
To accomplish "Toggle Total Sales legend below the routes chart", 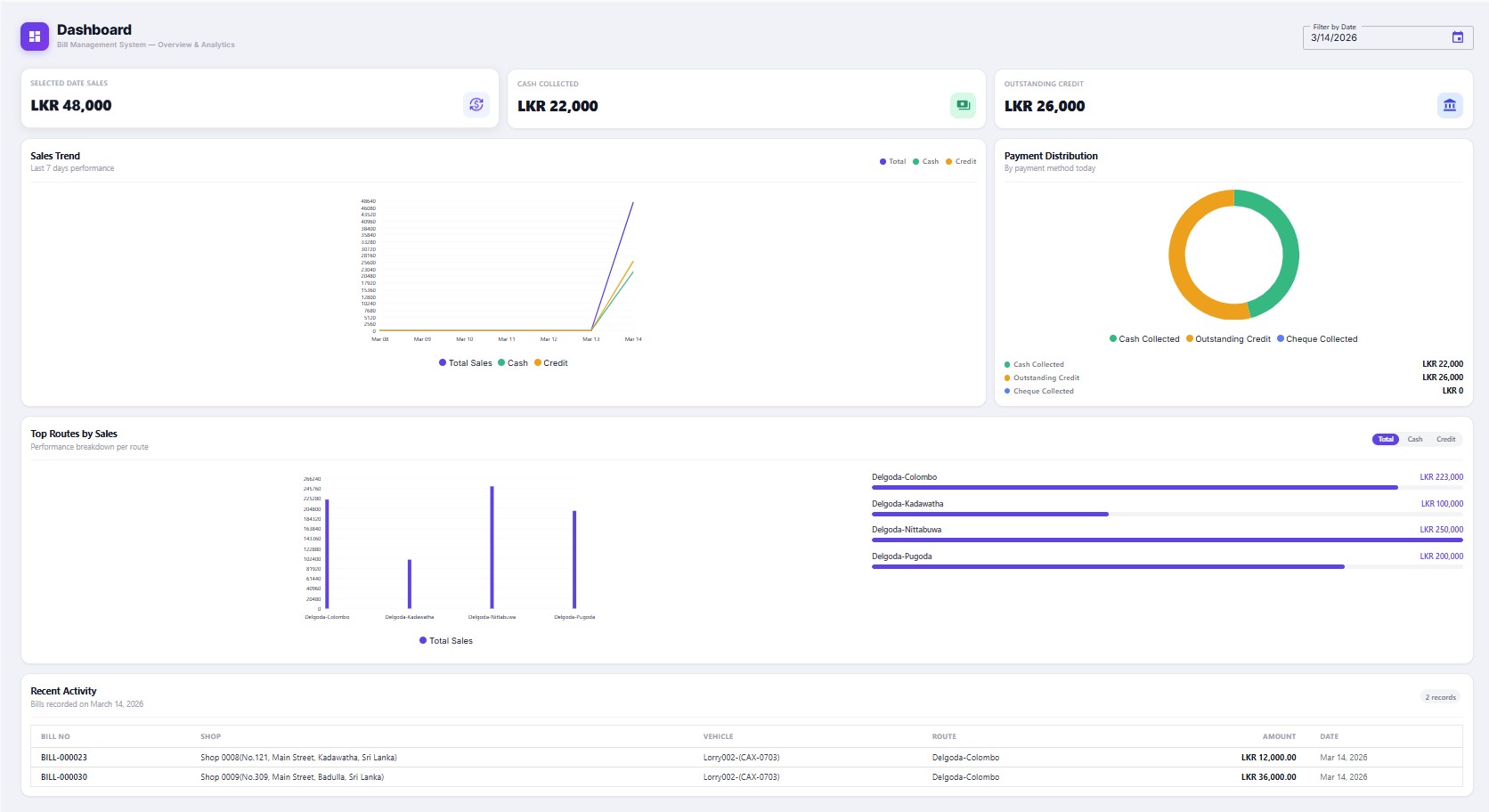I will (x=446, y=640).
